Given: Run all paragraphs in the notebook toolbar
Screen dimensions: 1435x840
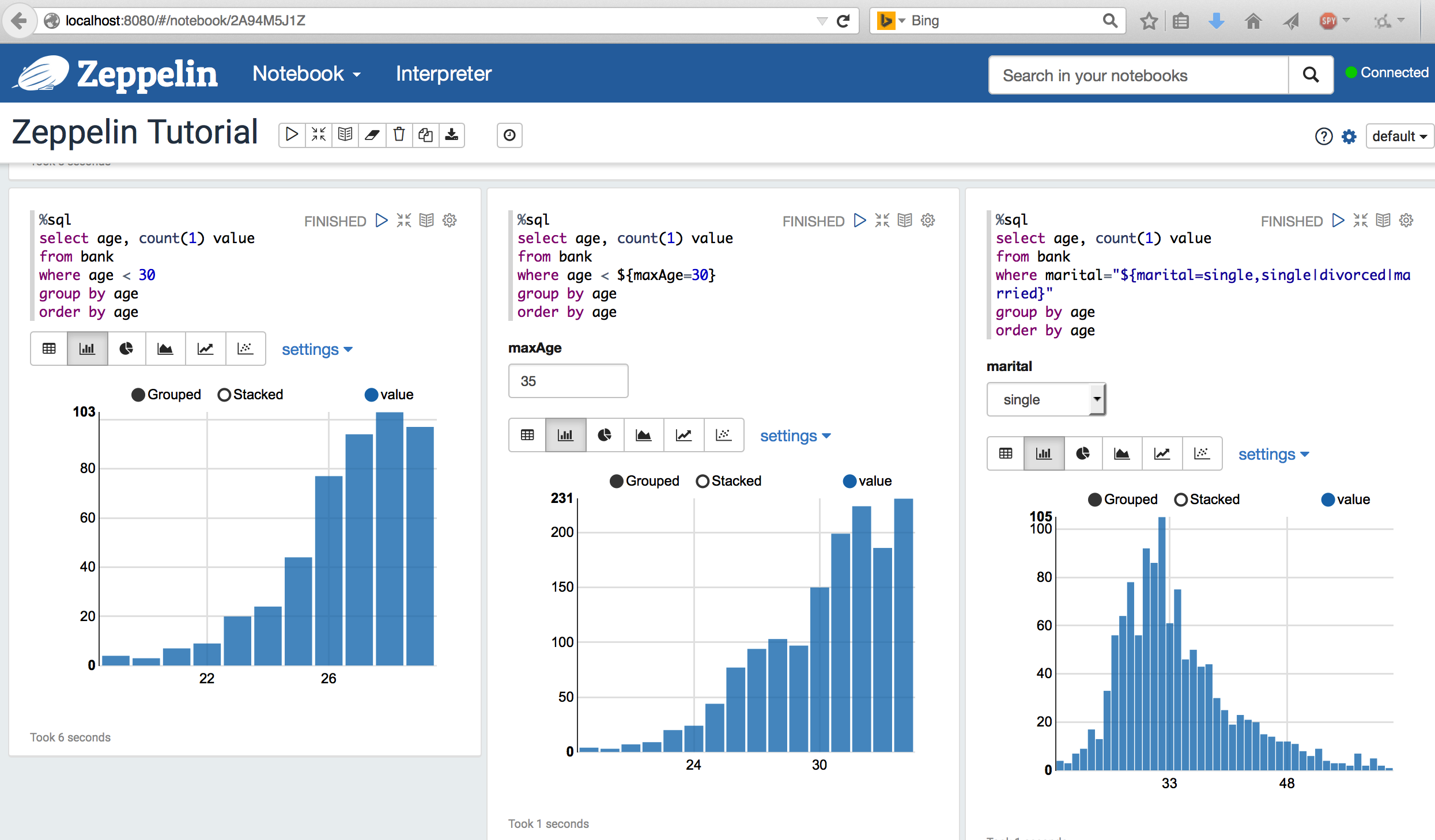Looking at the screenshot, I should click(x=292, y=135).
